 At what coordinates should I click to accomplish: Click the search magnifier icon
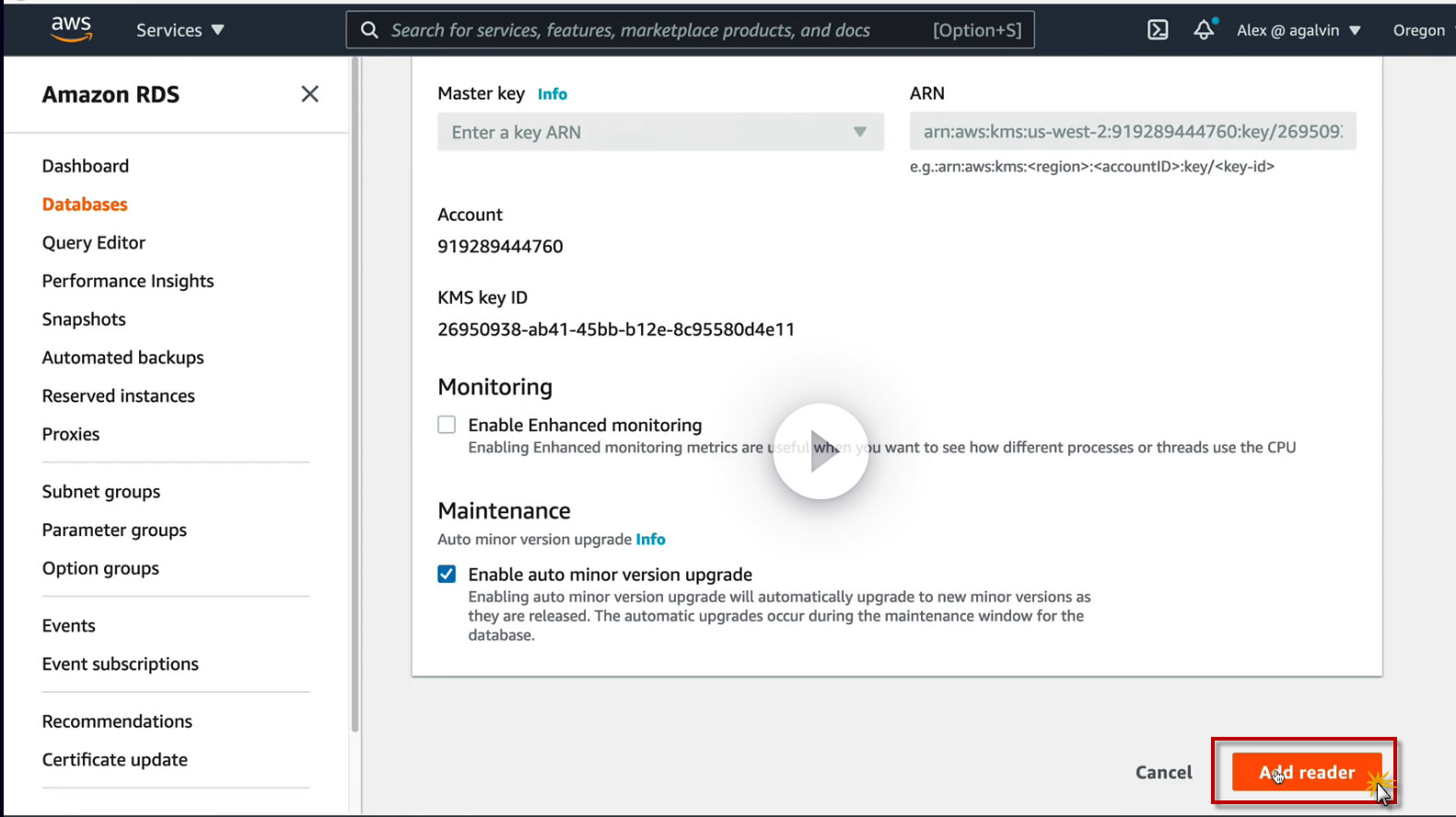pos(369,29)
